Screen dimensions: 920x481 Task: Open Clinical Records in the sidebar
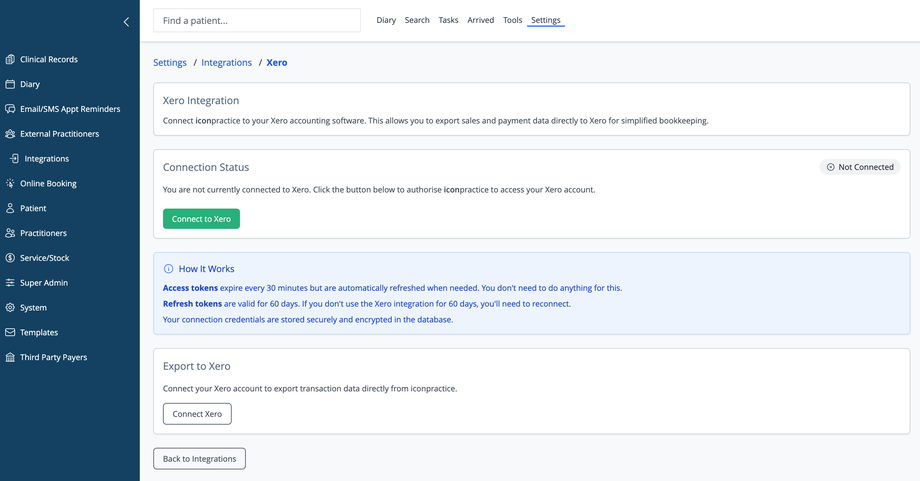pyautogui.click(x=49, y=59)
